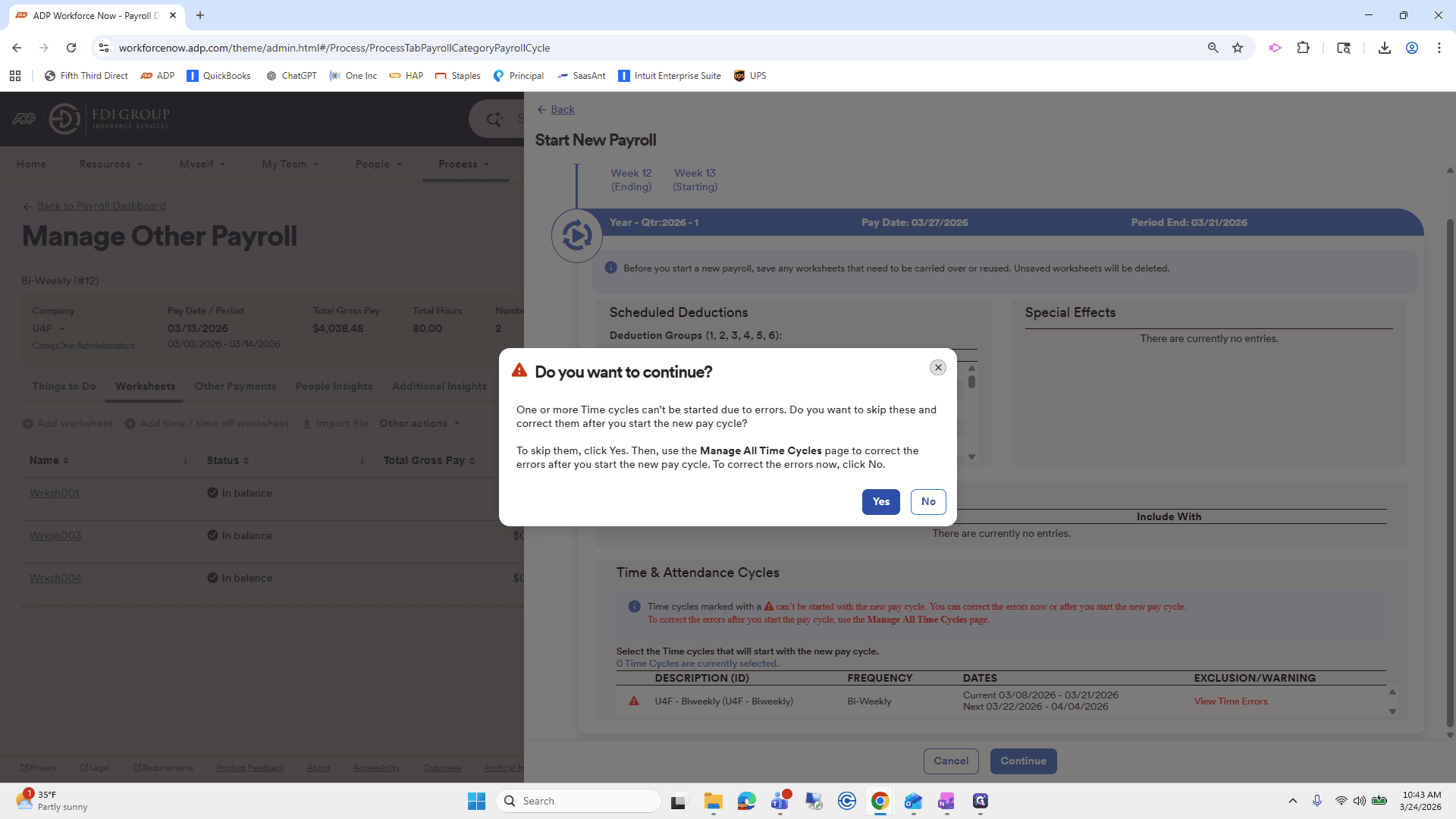Click Yes to skip time cycle errors
This screenshot has height=819, width=1456.
pyautogui.click(x=880, y=501)
